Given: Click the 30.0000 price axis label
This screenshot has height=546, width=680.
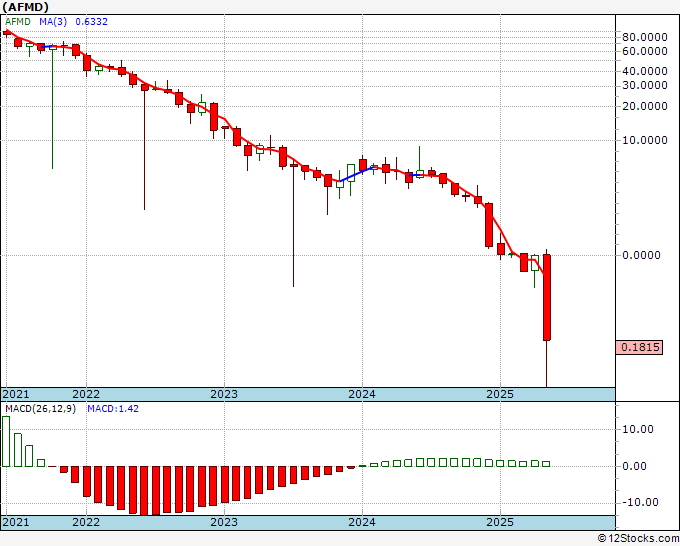Looking at the screenshot, I should 644,85.
